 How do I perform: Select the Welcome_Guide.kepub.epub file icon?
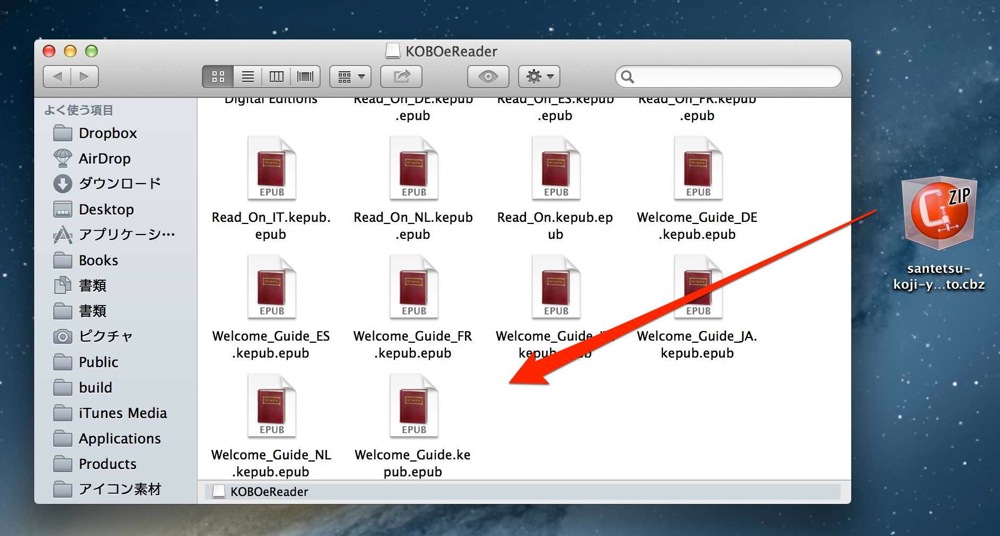click(x=414, y=406)
